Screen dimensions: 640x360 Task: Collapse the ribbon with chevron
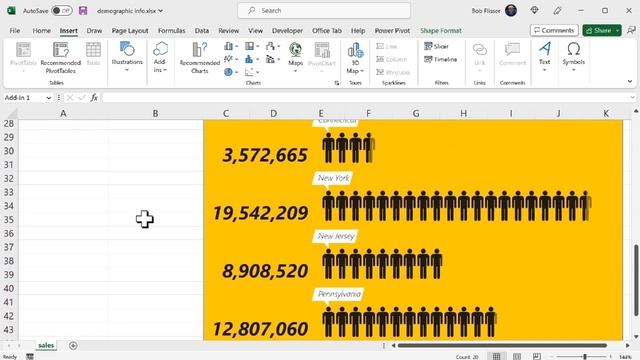630,81
